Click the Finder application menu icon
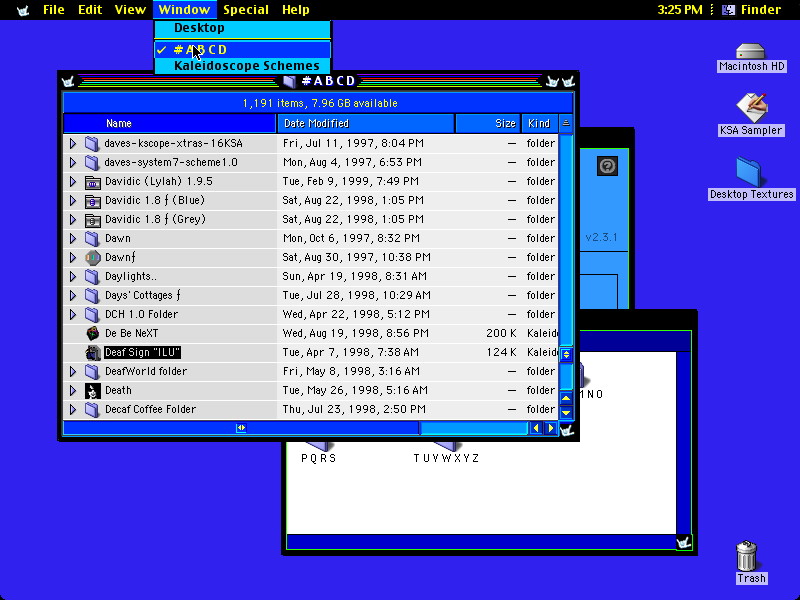The height and width of the screenshot is (600, 800). pyautogui.click(x=729, y=10)
